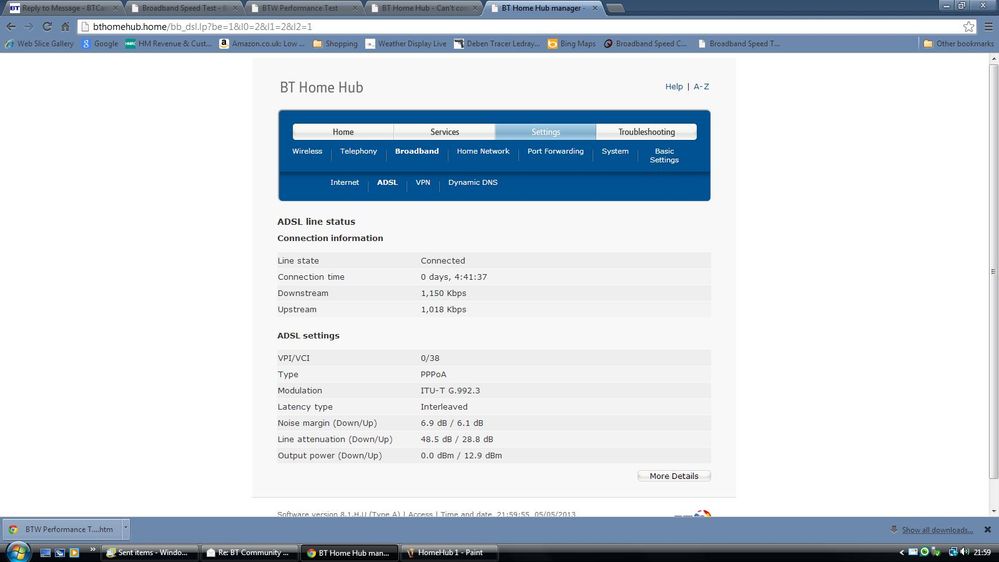The width and height of the screenshot is (999, 562).
Task: Expand the quick launch overflow chevron
Action: (x=92, y=550)
